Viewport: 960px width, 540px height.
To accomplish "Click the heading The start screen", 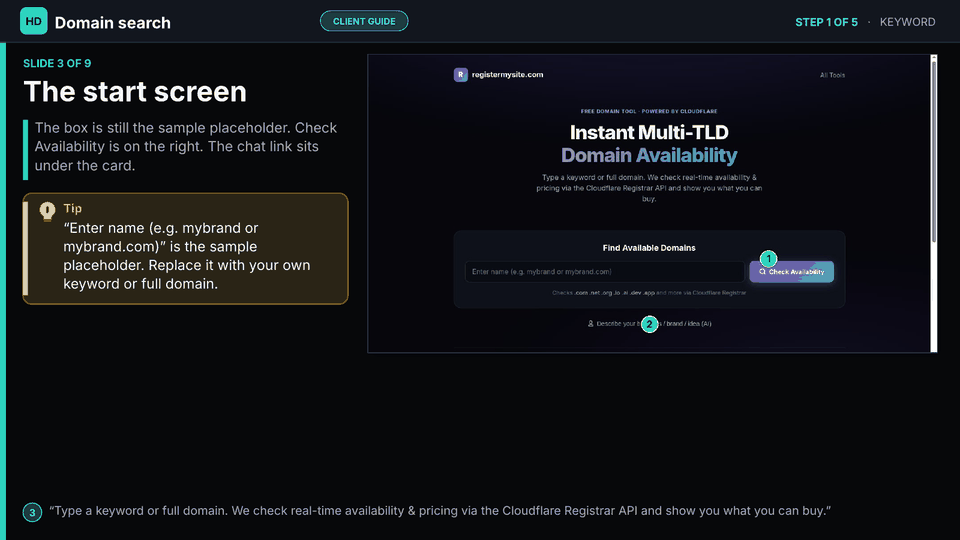I will click(x=135, y=92).
